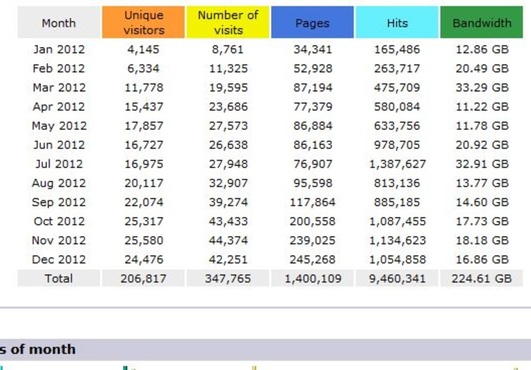Select the Jun 2012 row label
The image size is (531, 370).
click(x=59, y=145)
